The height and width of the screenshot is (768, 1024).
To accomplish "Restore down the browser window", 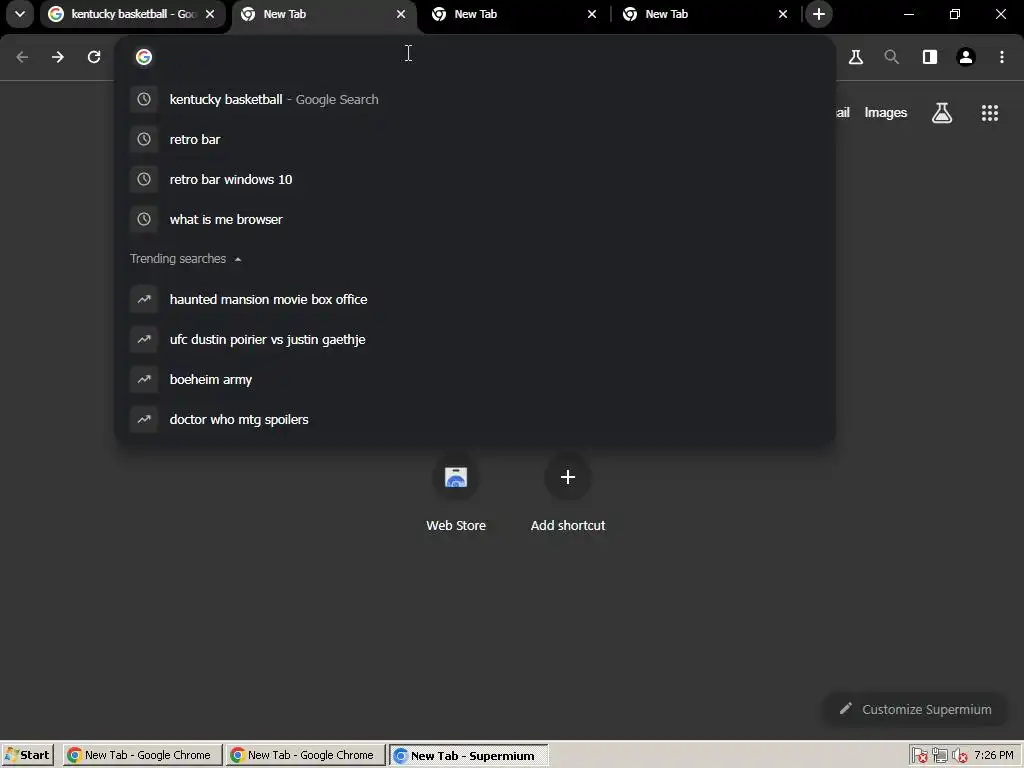I will pos(955,14).
